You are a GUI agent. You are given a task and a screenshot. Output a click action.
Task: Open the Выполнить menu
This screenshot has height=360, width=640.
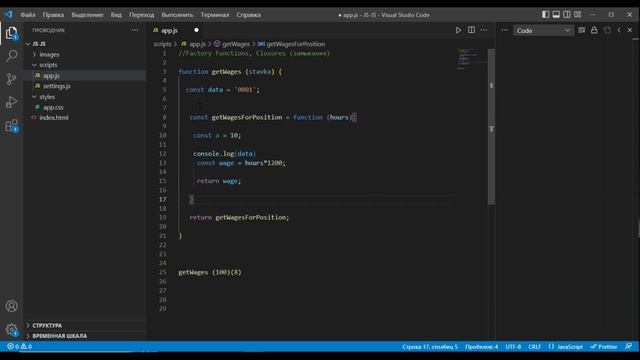pos(177,15)
